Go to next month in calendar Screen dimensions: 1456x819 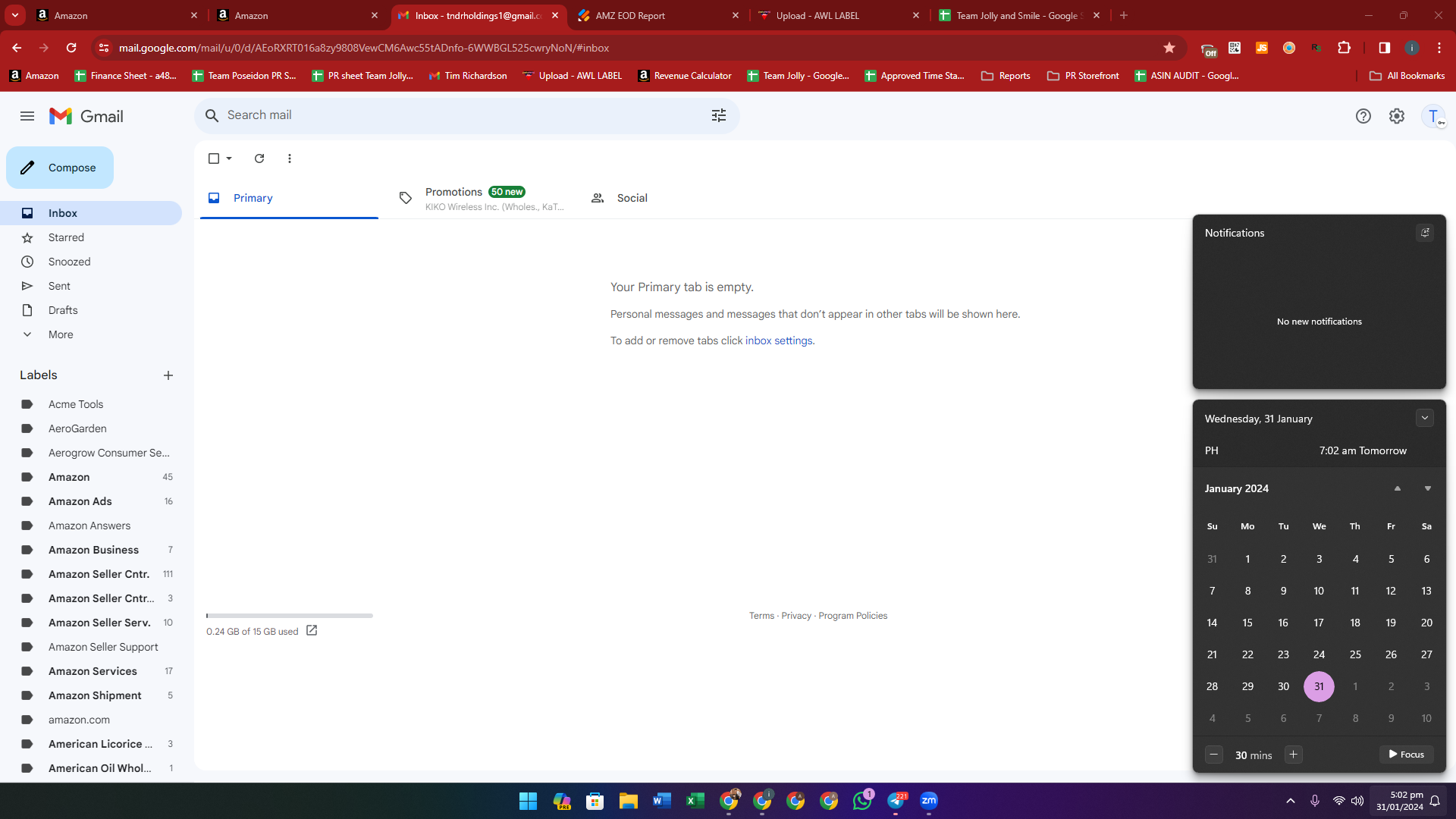(x=1428, y=488)
